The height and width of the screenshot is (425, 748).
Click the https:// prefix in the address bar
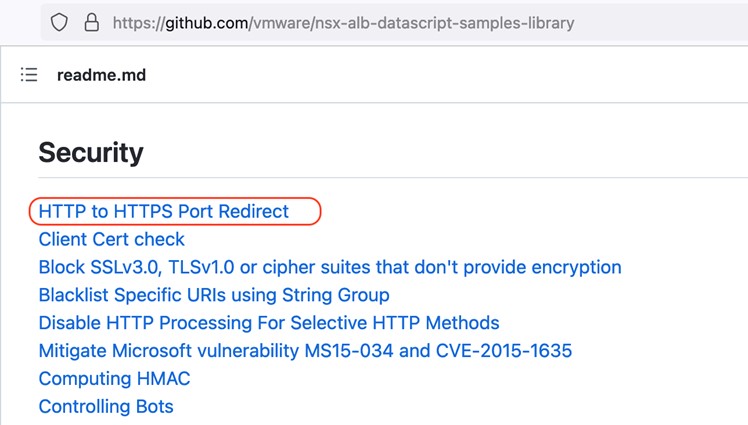point(140,22)
